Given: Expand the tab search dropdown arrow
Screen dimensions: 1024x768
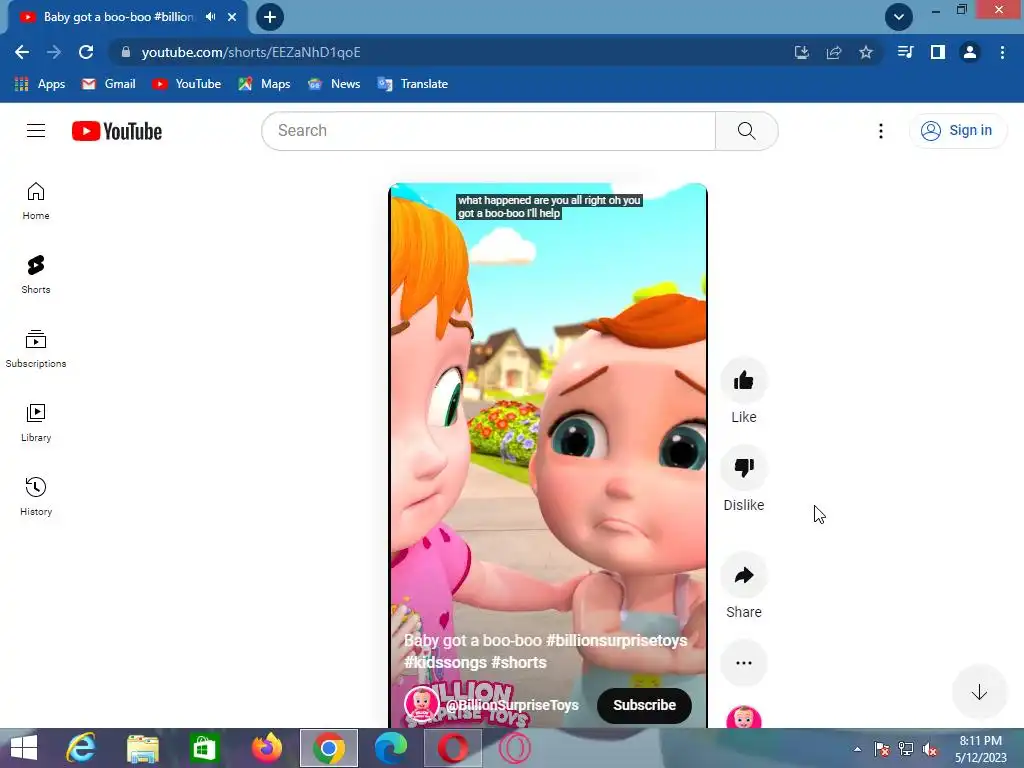Looking at the screenshot, I should pos(899,17).
